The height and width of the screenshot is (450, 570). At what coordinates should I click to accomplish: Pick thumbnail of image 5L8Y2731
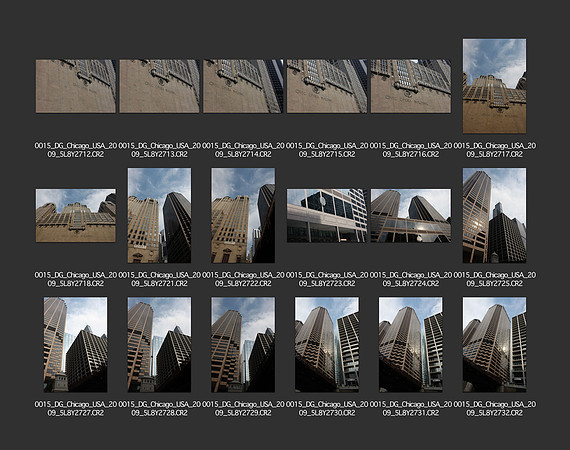click(x=411, y=345)
